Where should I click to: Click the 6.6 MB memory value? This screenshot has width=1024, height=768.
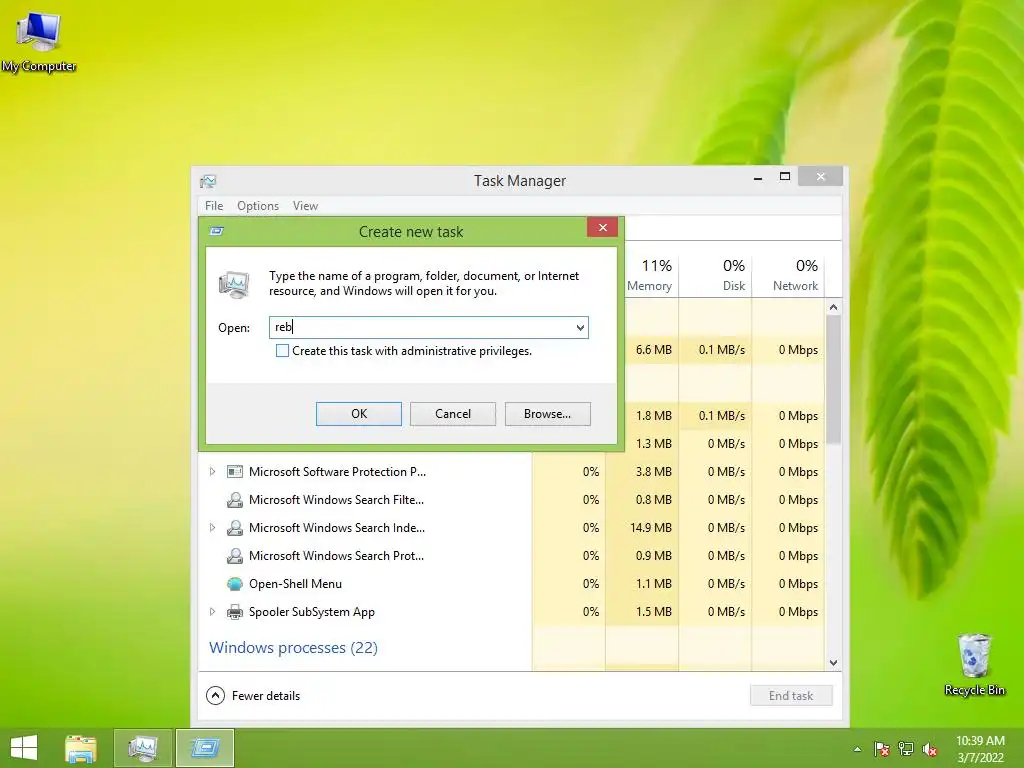coord(654,350)
